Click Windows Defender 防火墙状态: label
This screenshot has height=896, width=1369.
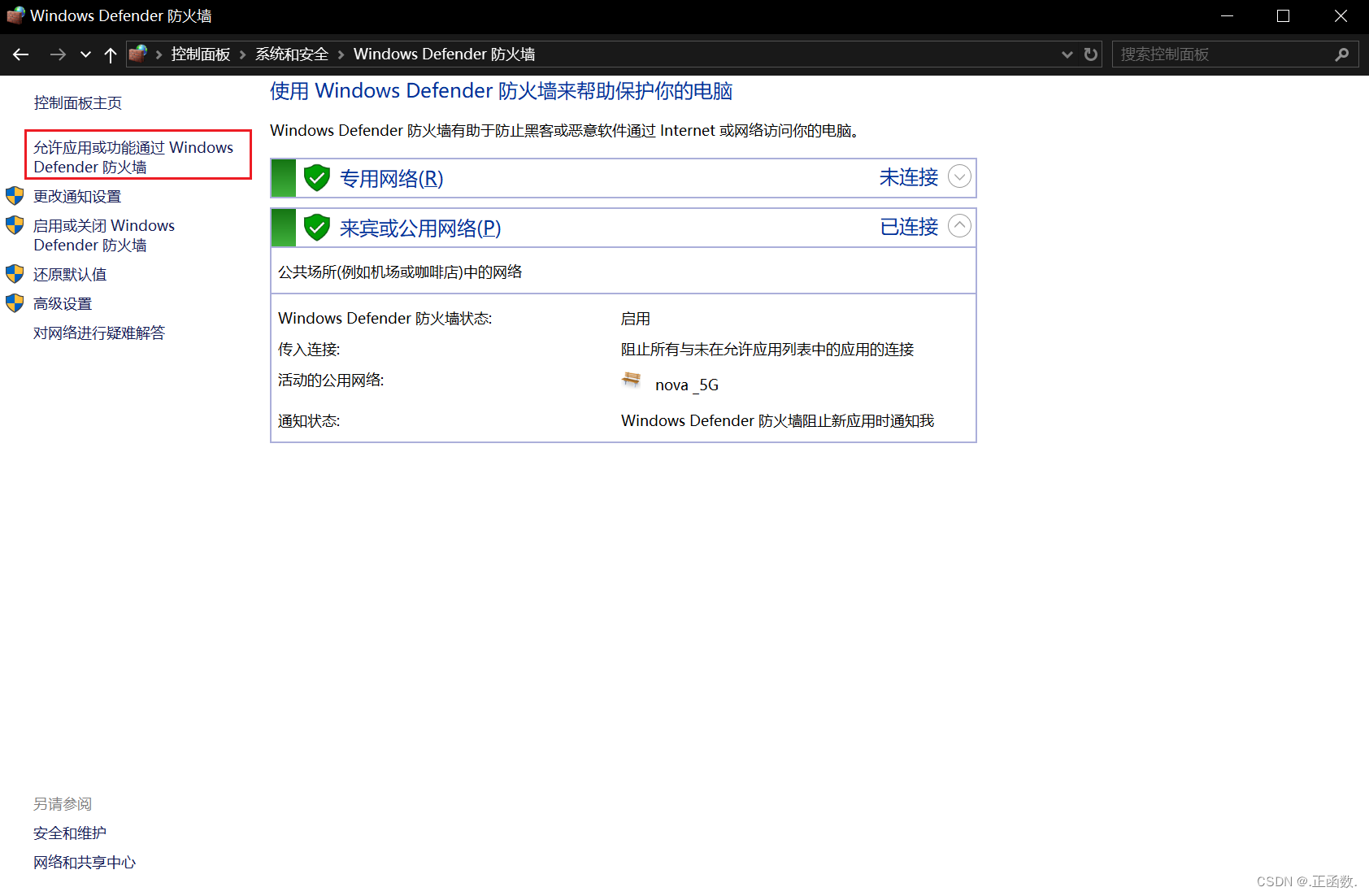[385, 319]
